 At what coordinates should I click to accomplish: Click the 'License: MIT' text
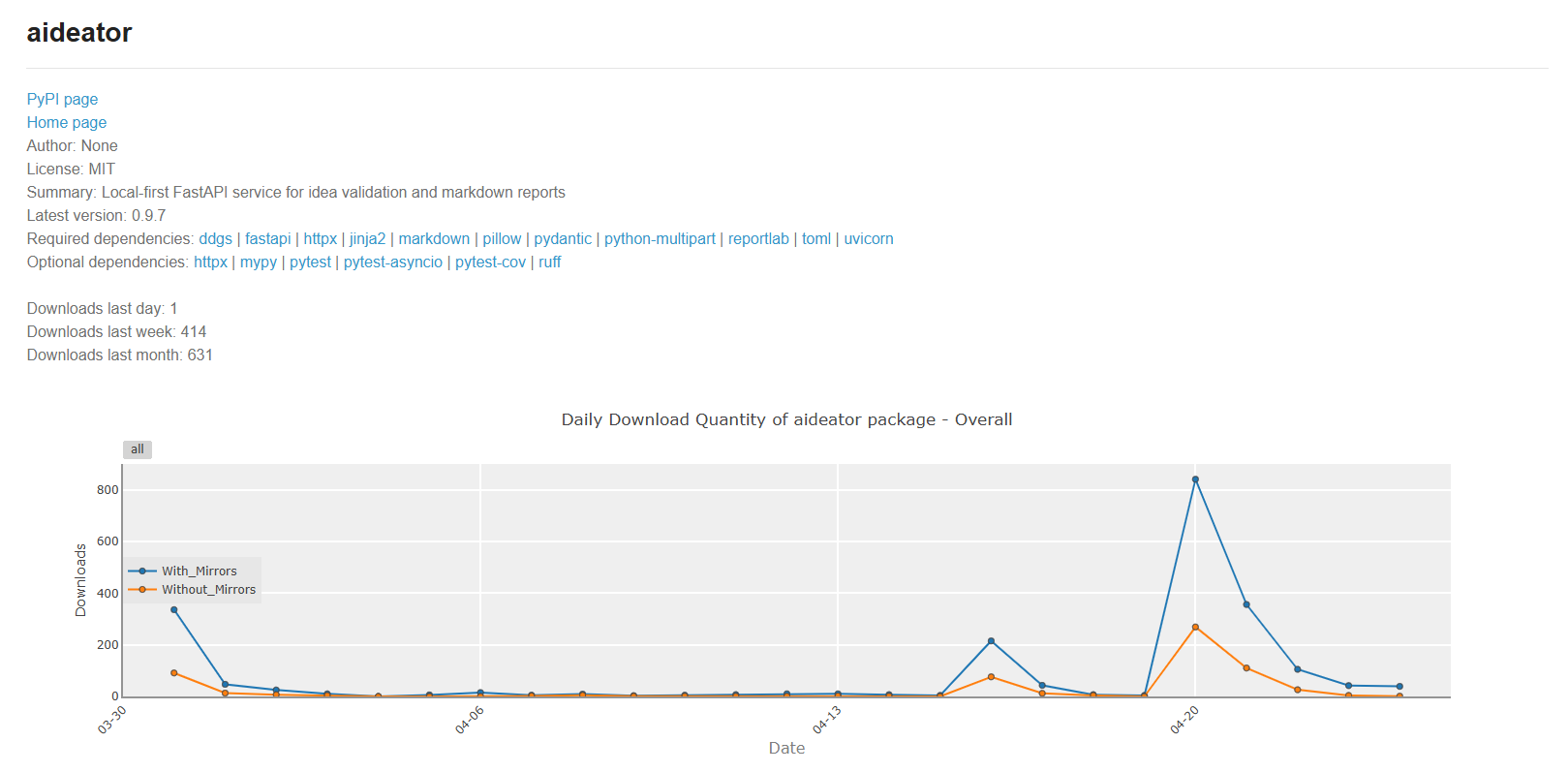pos(71,169)
